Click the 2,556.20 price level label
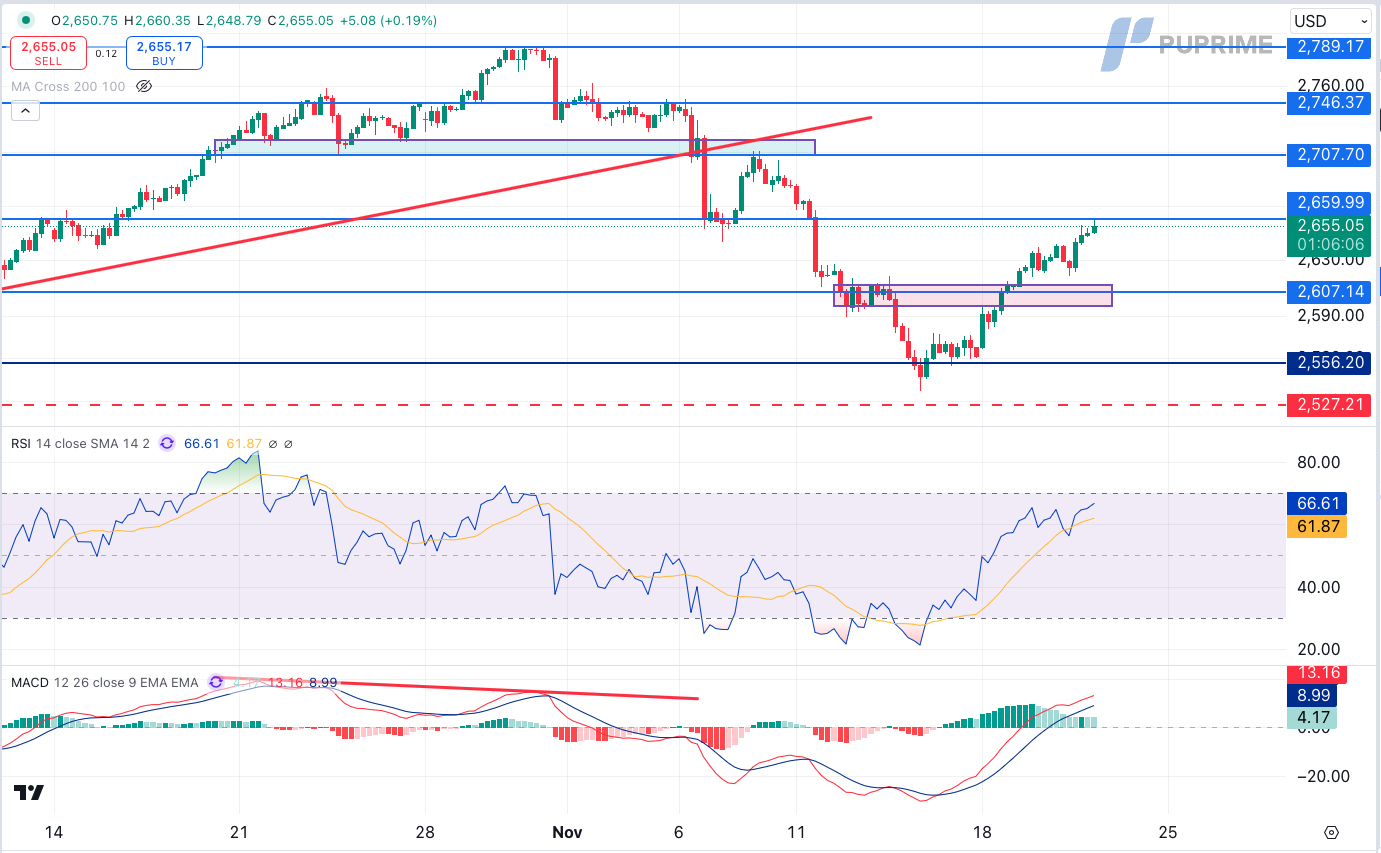Image resolution: width=1381 pixels, height=853 pixels. coord(1330,362)
